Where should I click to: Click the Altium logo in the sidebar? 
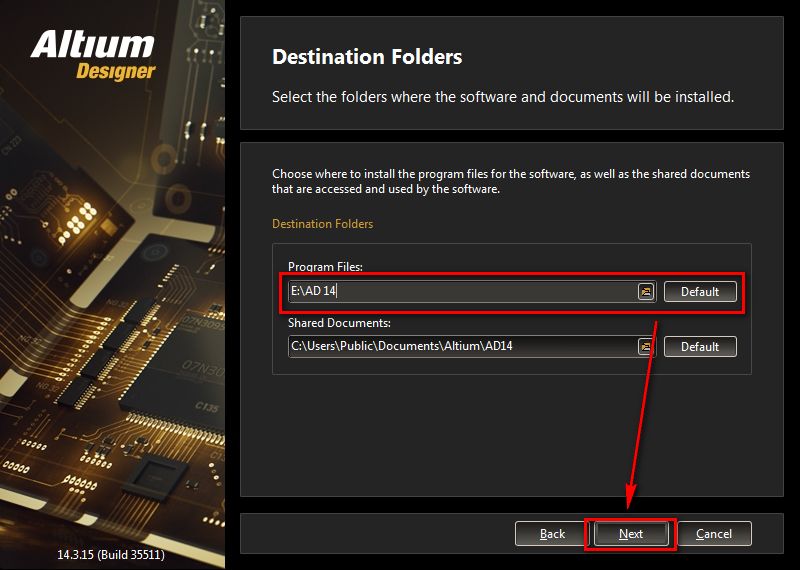92,45
